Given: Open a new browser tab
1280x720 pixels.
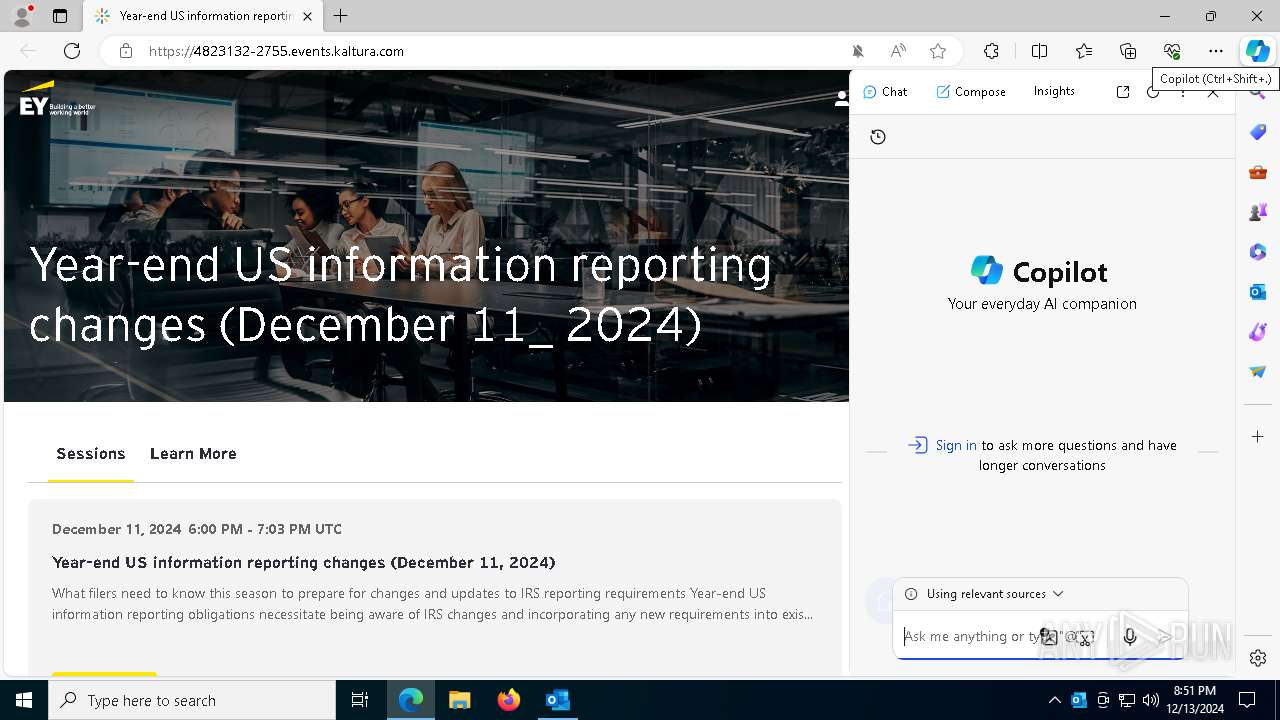Looking at the screenshot, I should pyautogui.click(x=340, y=16).
